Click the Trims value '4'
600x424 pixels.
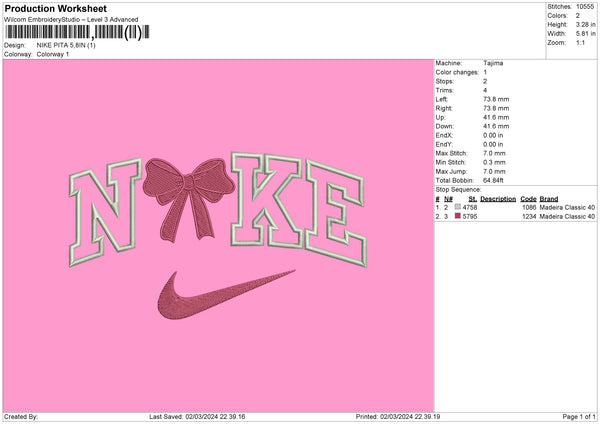[485, 90]
